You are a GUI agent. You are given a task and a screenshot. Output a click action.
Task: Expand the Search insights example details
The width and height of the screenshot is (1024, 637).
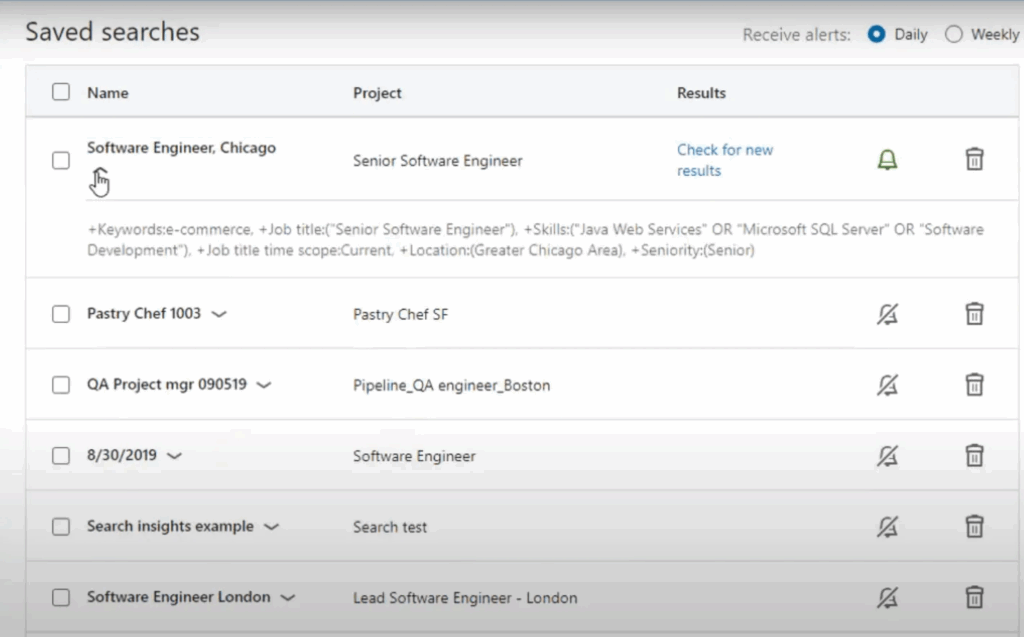(x=272, y=526)
